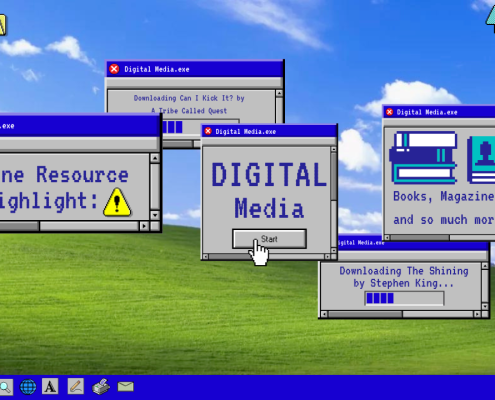The image size is (495, 400).
Task: Open the magnifier search icon in taskbar
Action: tap(6, 387)
